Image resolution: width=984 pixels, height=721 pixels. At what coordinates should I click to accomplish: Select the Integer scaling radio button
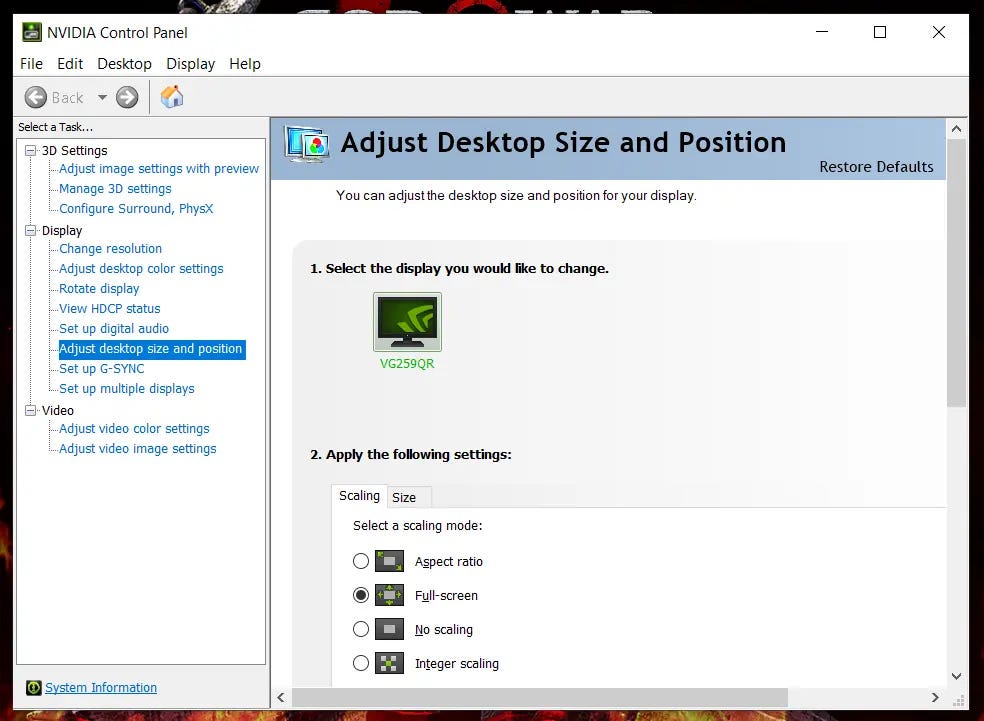(361, 663)
